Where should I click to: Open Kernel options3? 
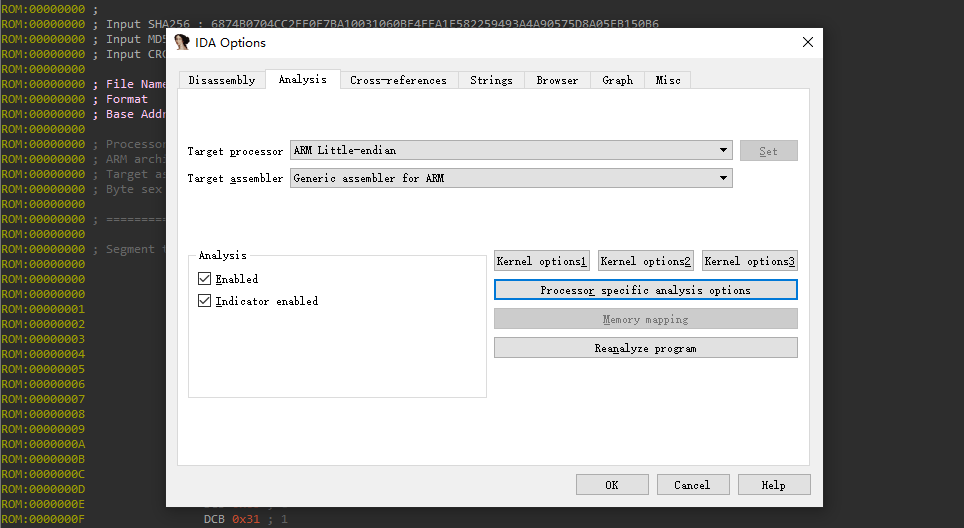[750, 261]
